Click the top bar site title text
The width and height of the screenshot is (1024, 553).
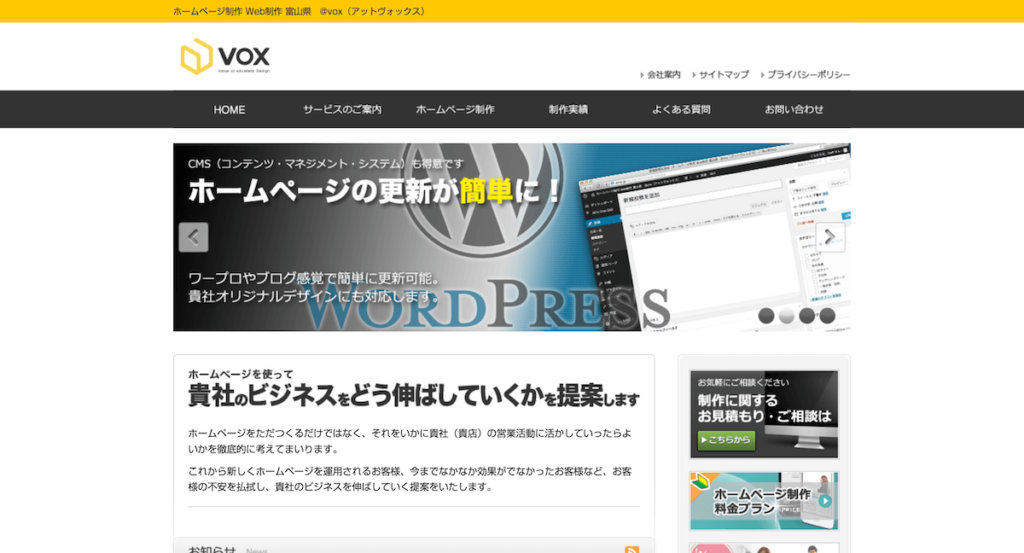click(300, 11)
